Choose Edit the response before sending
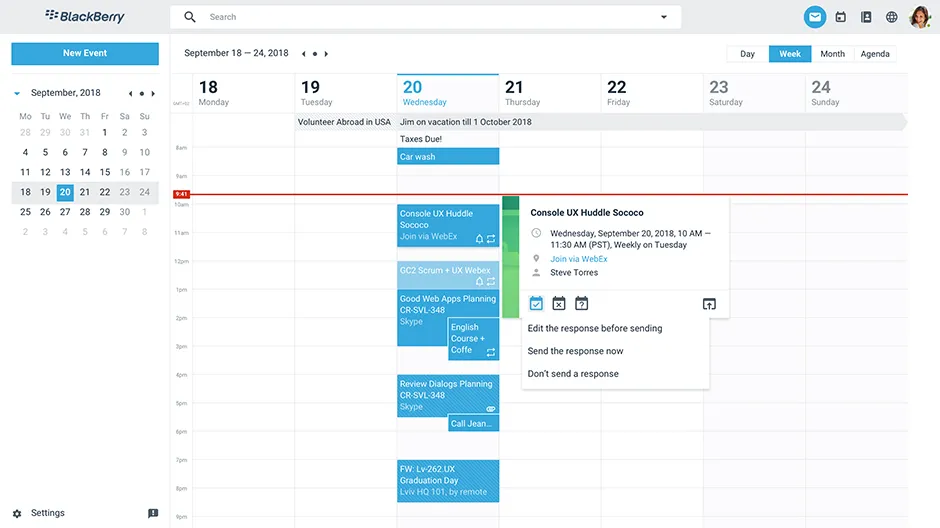This screenshot has height=528, width=940. (595, 328)
